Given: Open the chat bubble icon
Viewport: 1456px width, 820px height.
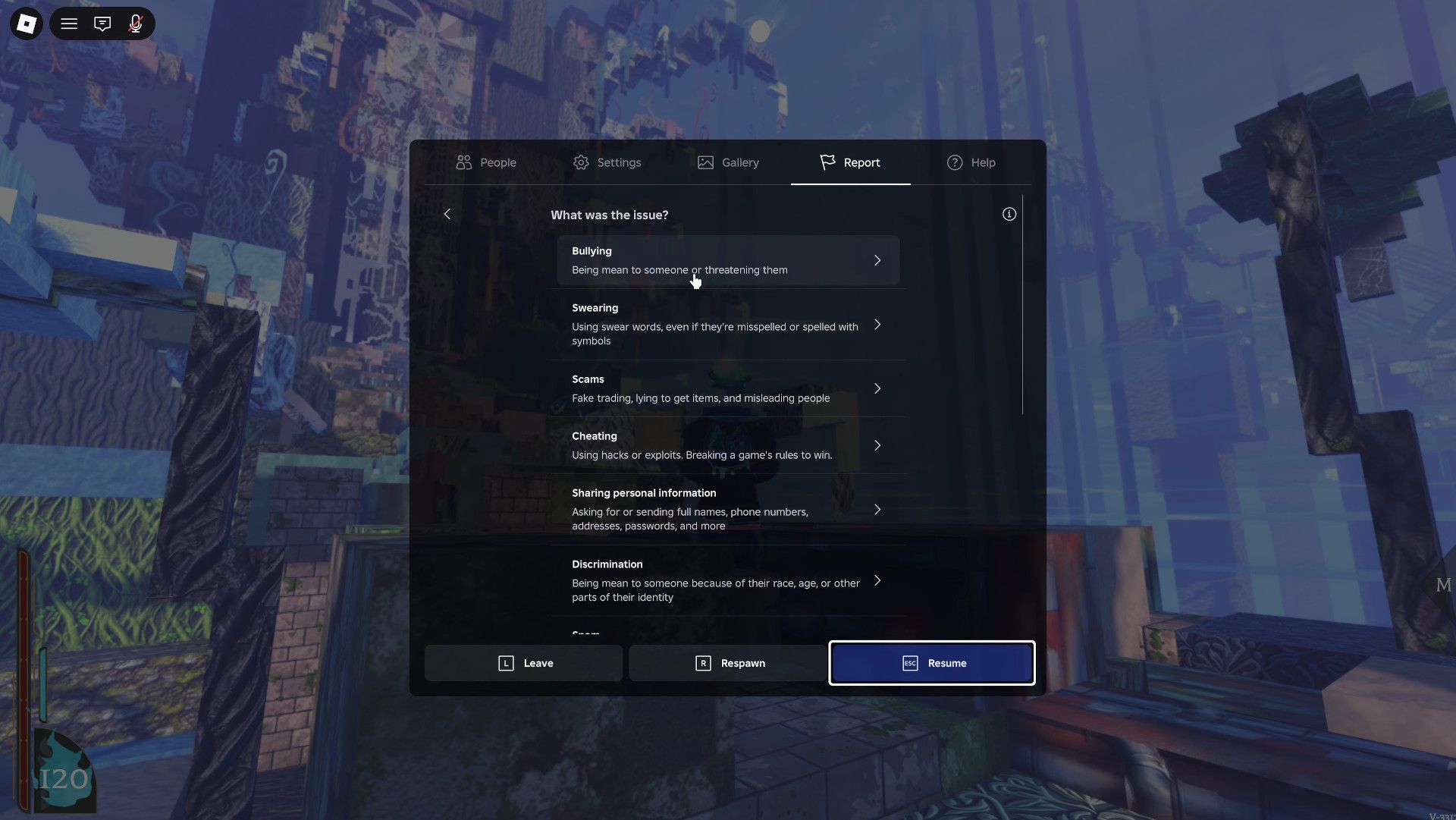Looking at the screenshot, I should (x=102, y=24).
